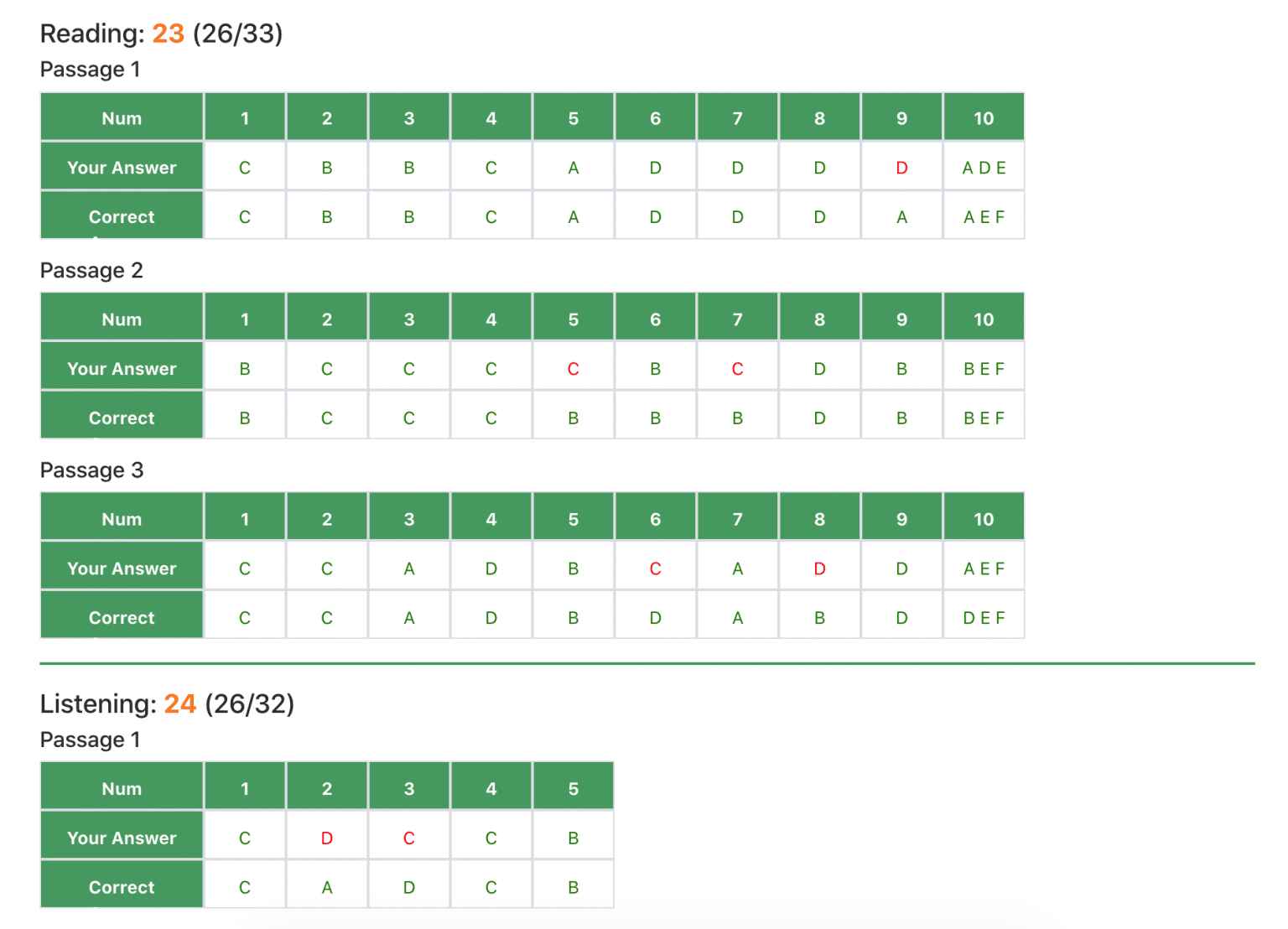Click the orange Listening score 24

179,703
